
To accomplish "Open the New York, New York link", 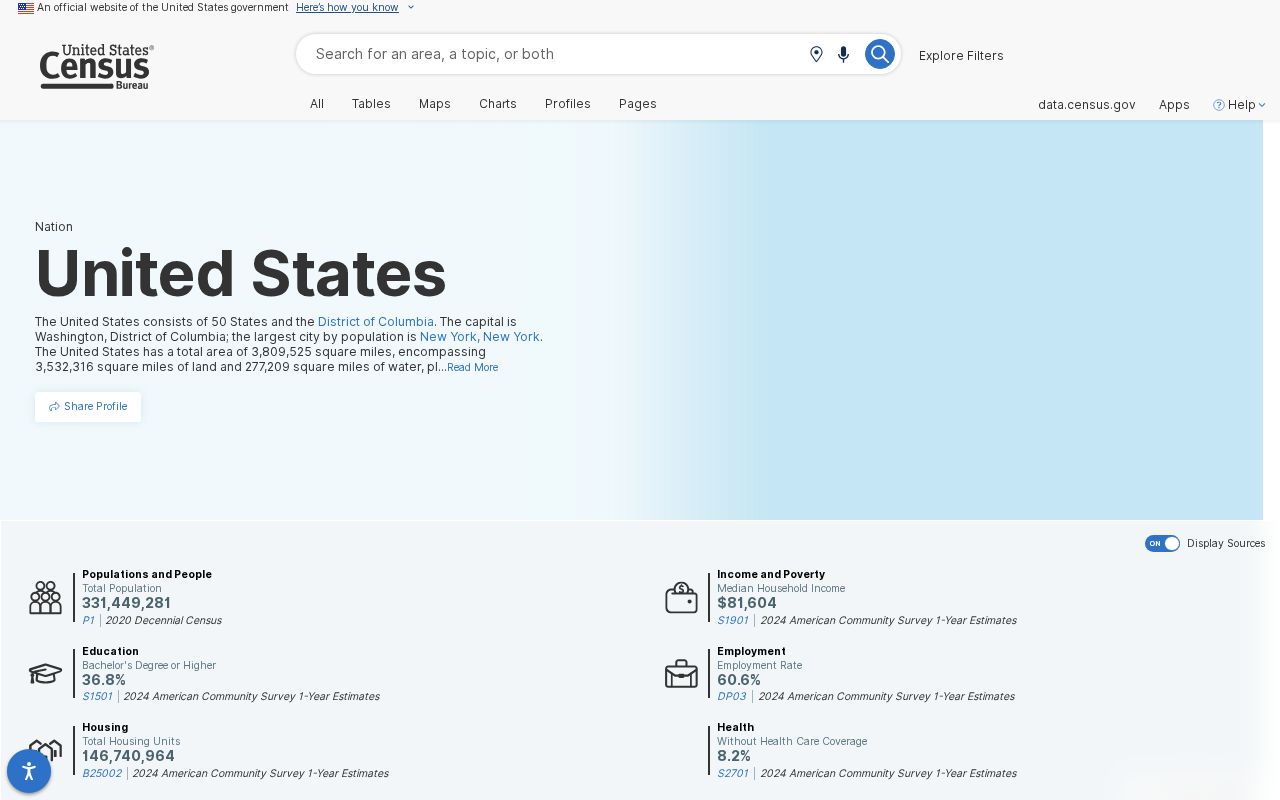I will 480,337.
